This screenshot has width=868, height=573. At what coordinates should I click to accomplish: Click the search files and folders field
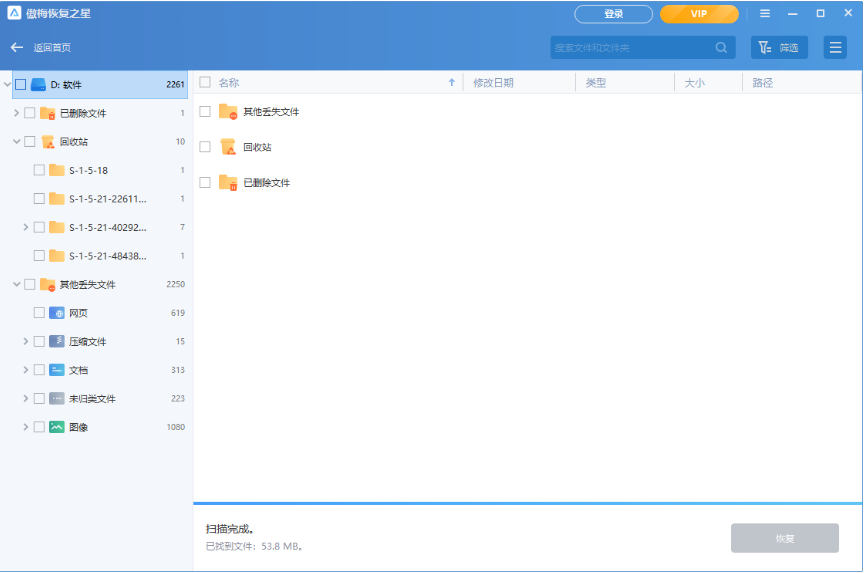[630, 48]
